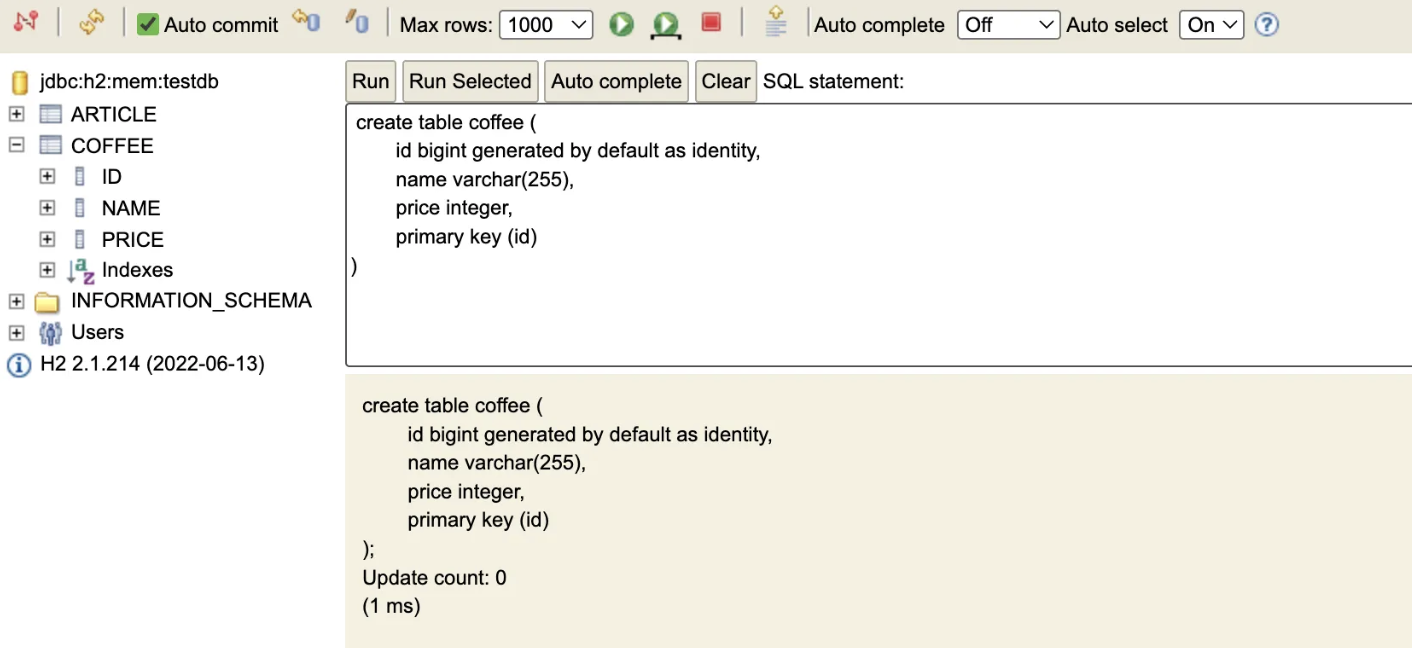The image size is (1412, 648).
Task: Click the Disconnect icon in toolbar
Action: pos(26,23)
